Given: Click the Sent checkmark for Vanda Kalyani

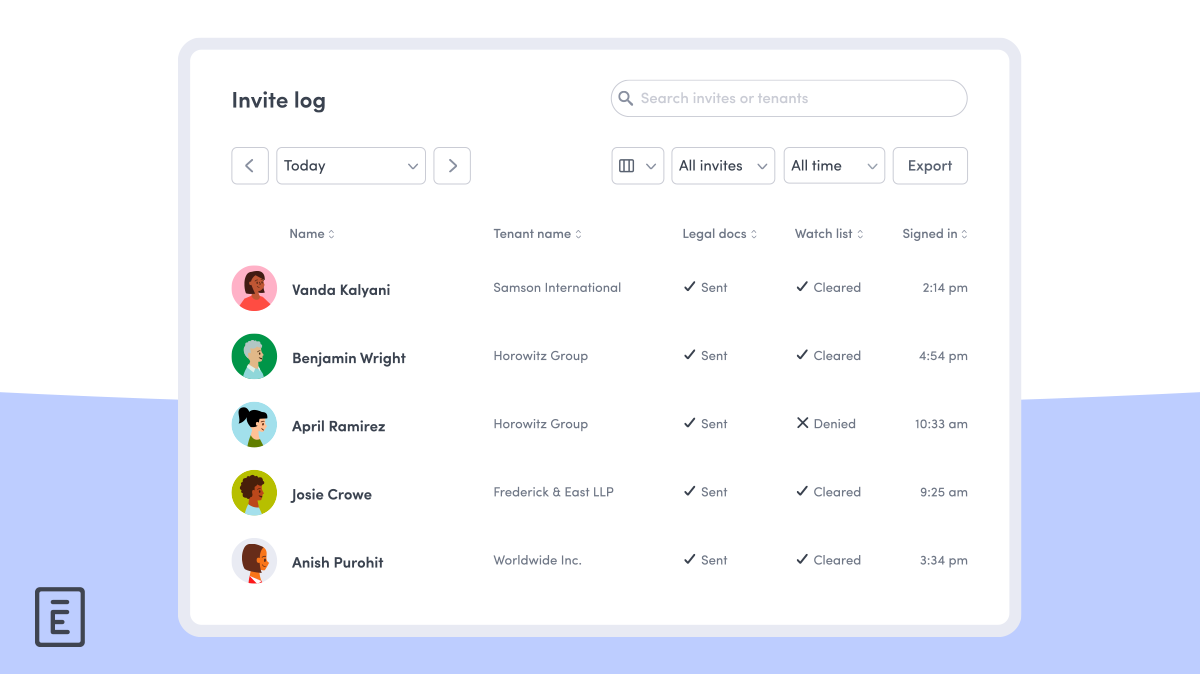Looking at the screenshot, I should (x=689, y=287).
